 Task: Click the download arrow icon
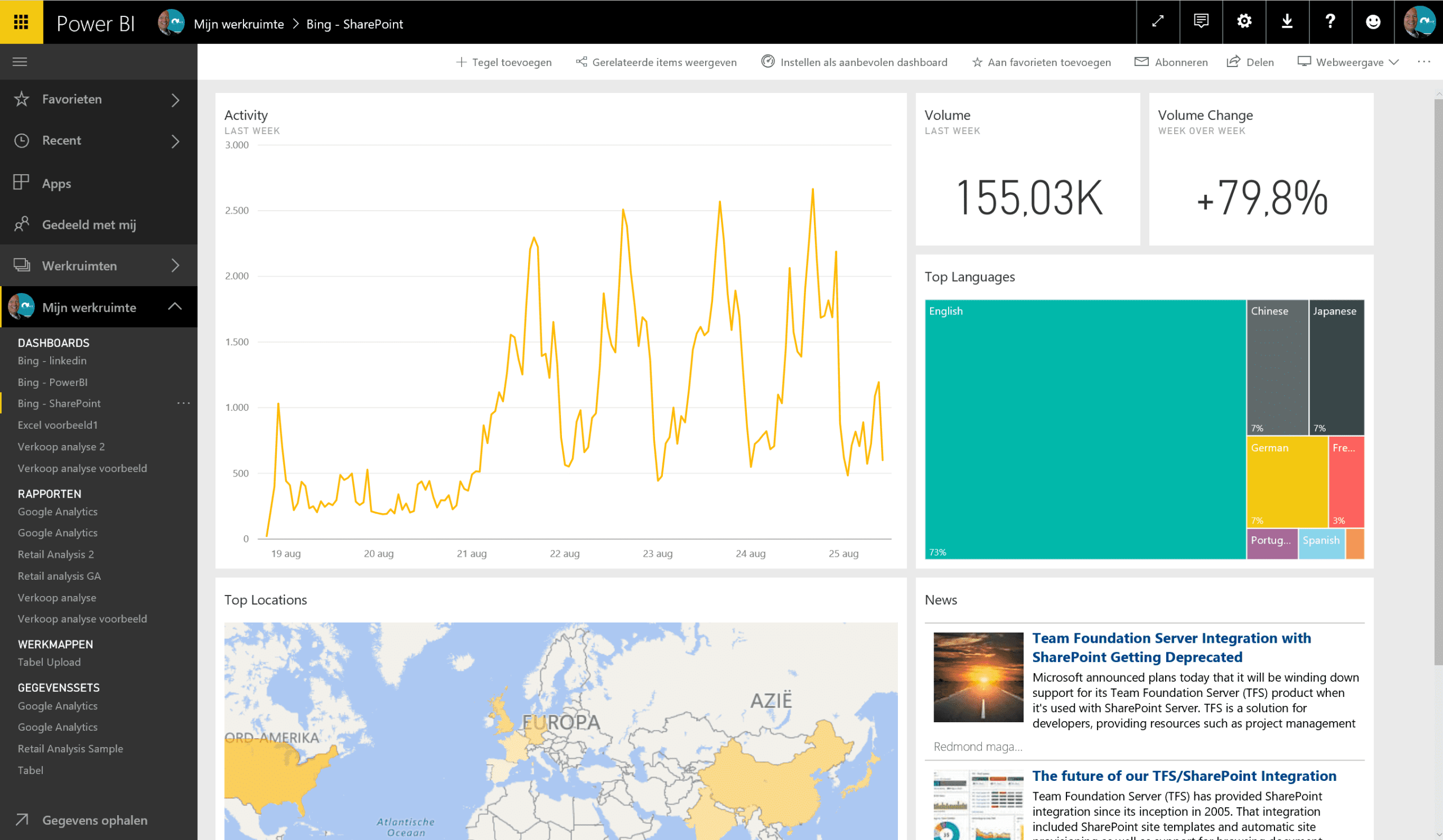1287,22
